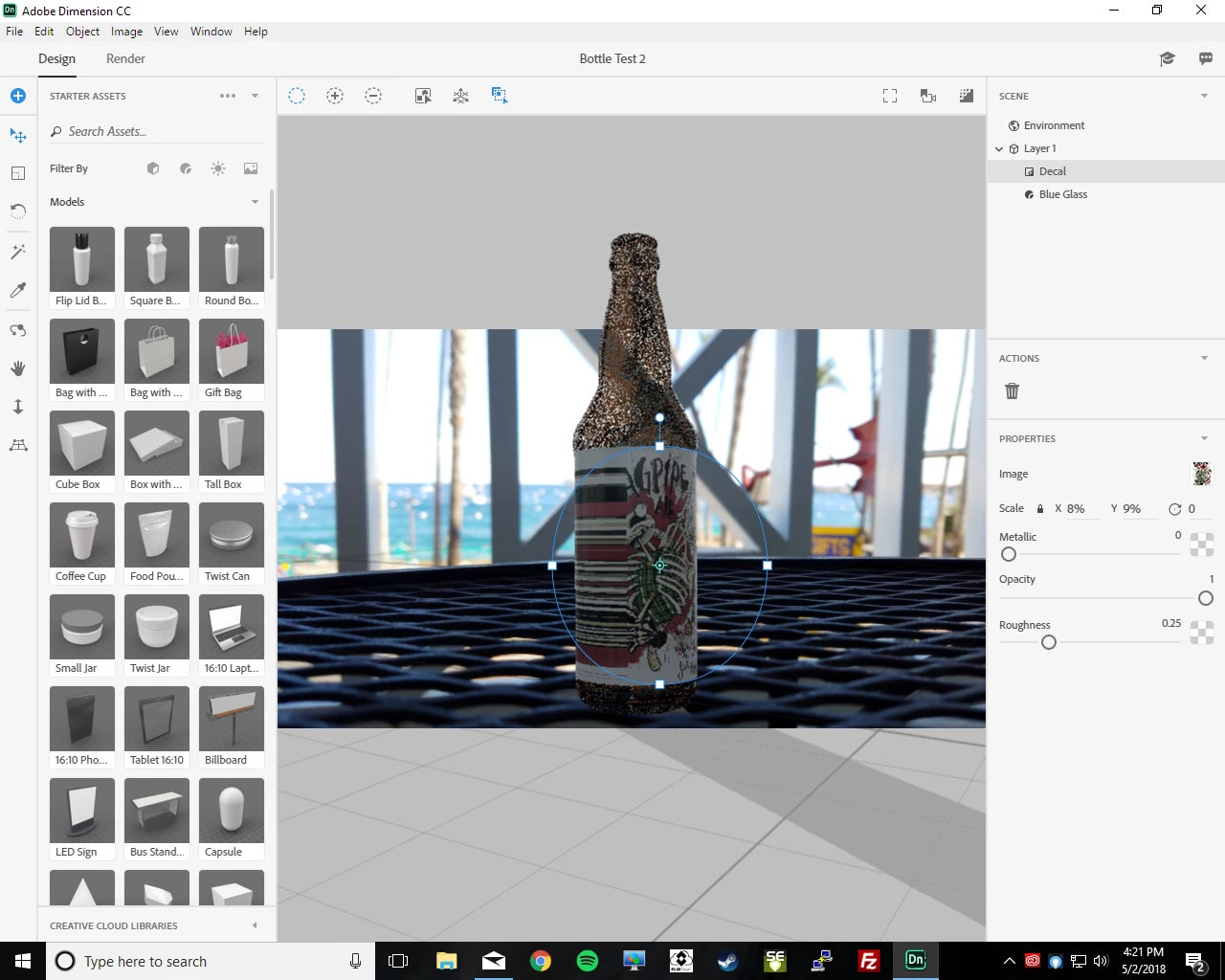Toggle the render preview icon

coord(967,96)
